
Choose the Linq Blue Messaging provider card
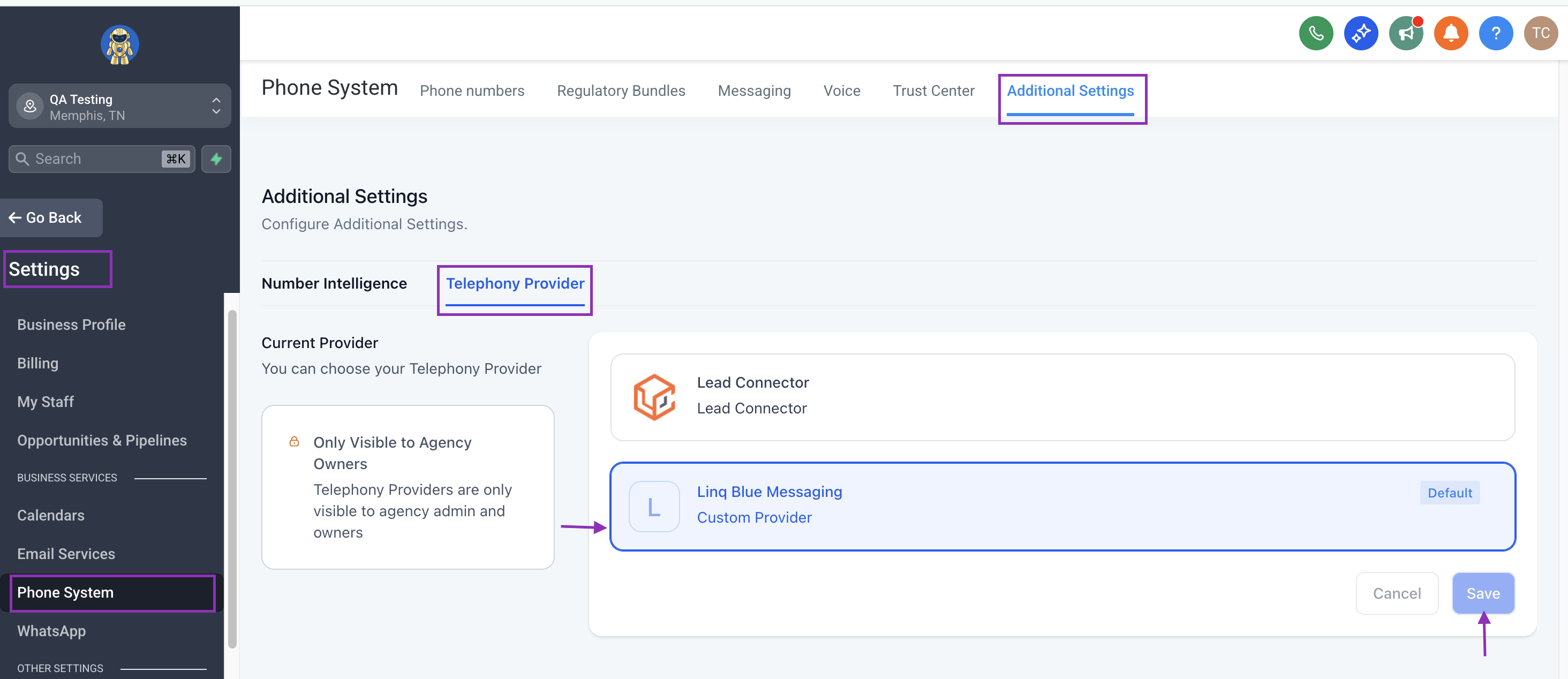(1062, 506)
